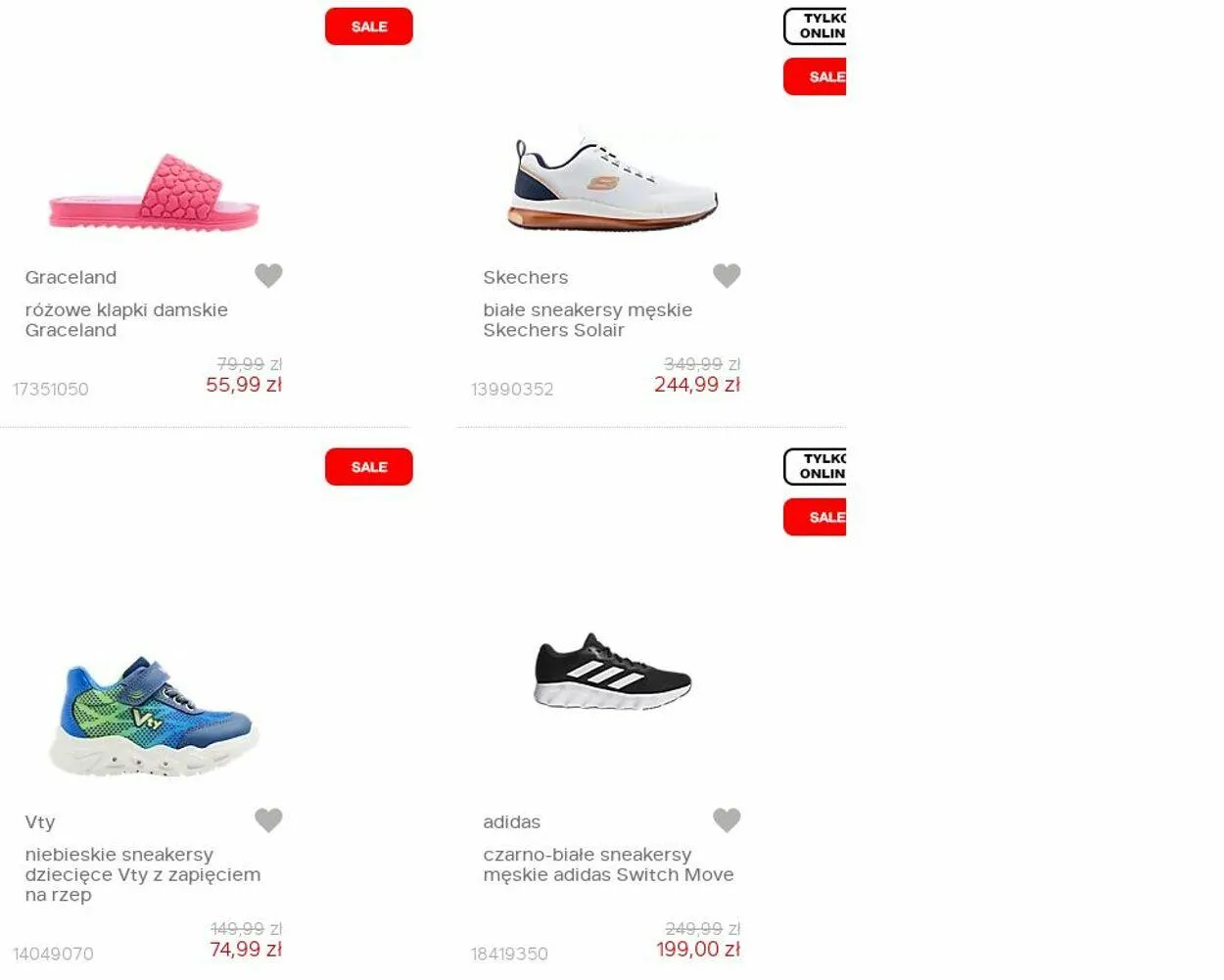The height and width of the screenshot is (980, 1224).
Task: Toggle wishlist heart for Vty sneakers
Action: pos(268,820)
